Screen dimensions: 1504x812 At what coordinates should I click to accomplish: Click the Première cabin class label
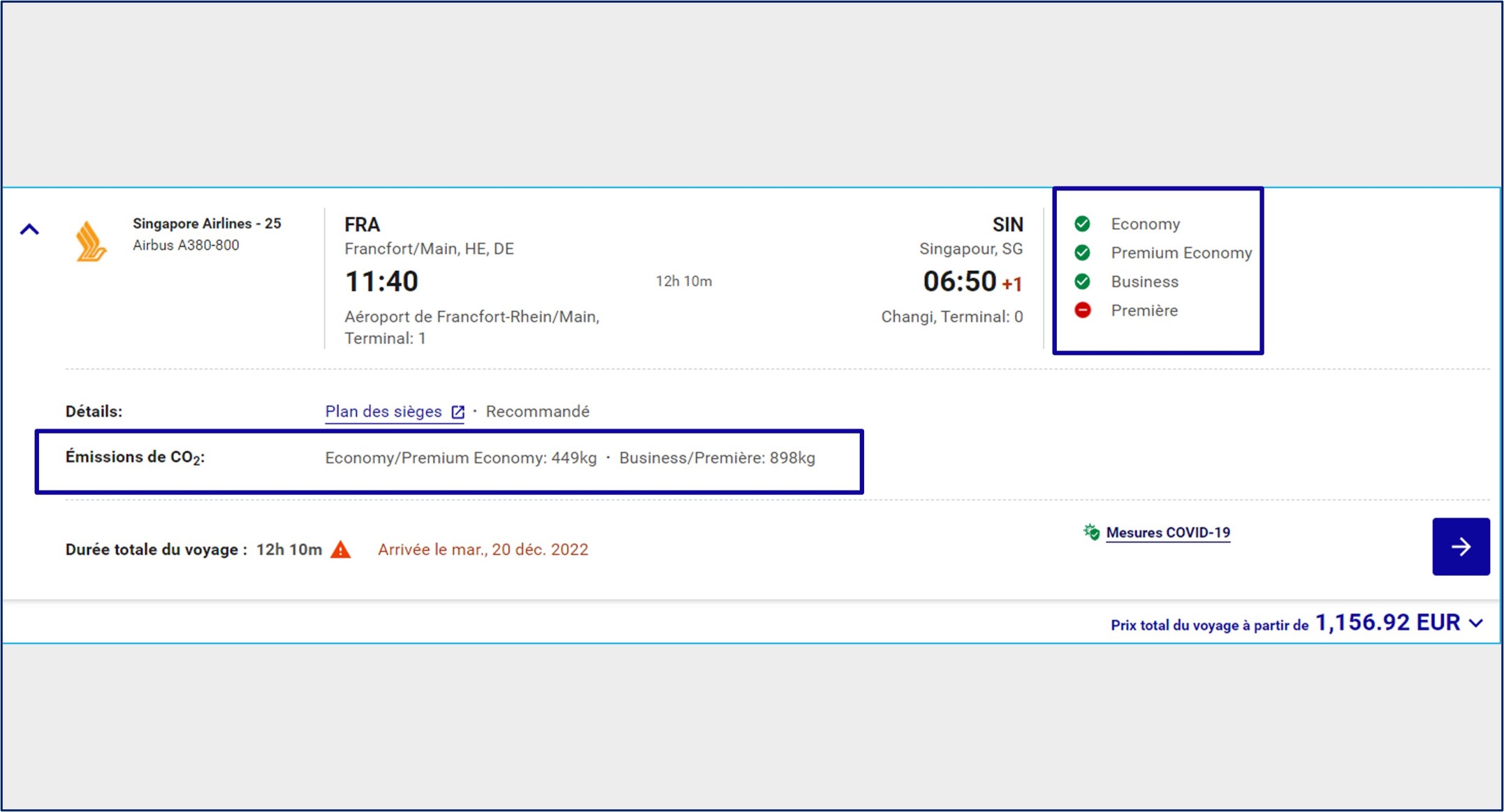point(1144,311)
